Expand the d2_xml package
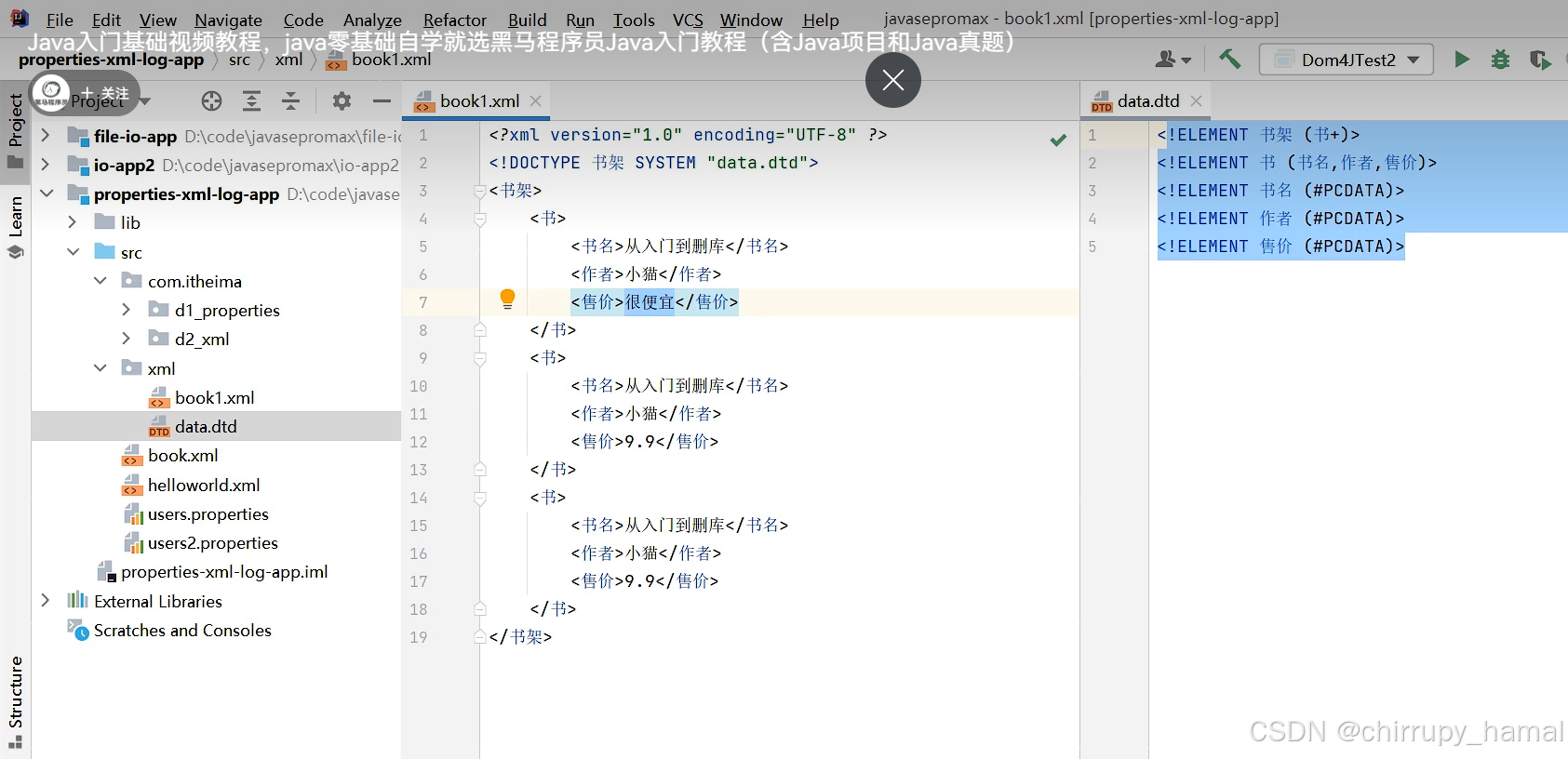The image size is (1568, 759). coord(127,339)
